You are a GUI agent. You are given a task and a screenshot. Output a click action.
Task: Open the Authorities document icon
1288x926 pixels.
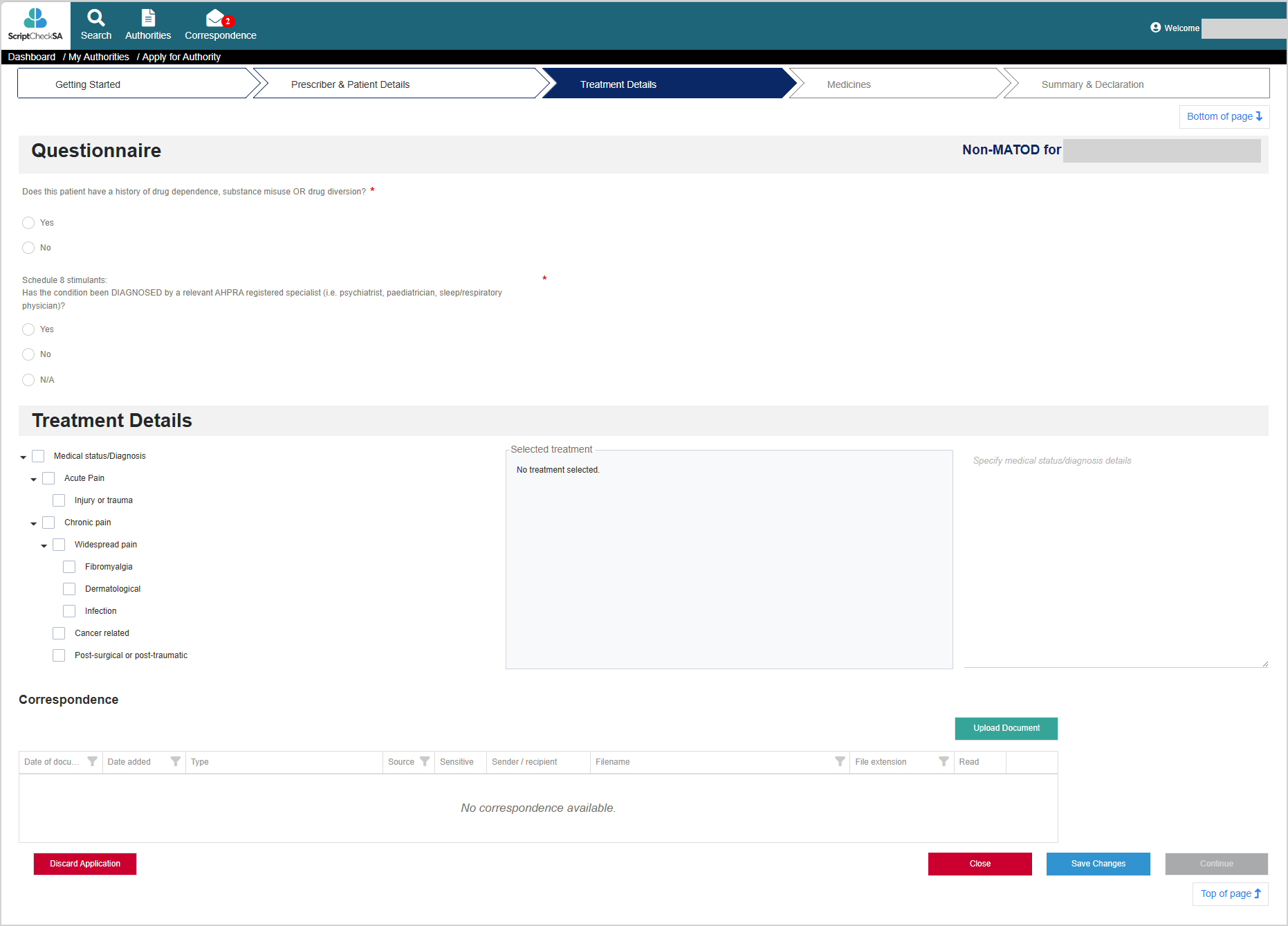pyautogui.click(x=148, y=18)
